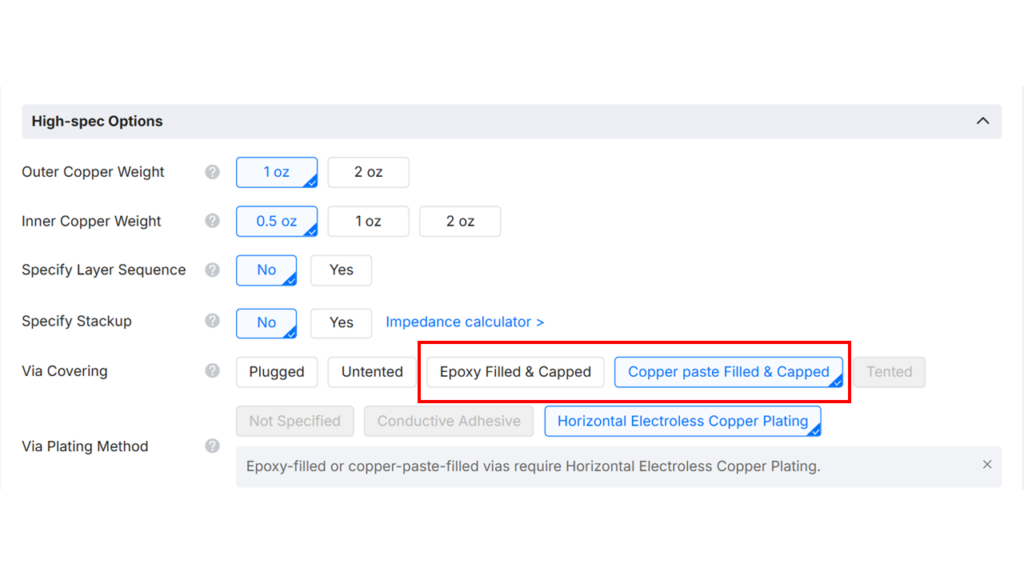Image resolution: width=1024 pixels, height=576 pixels.
Task: Select 0.5 oz inner copper weight
Action: (276, 221)
